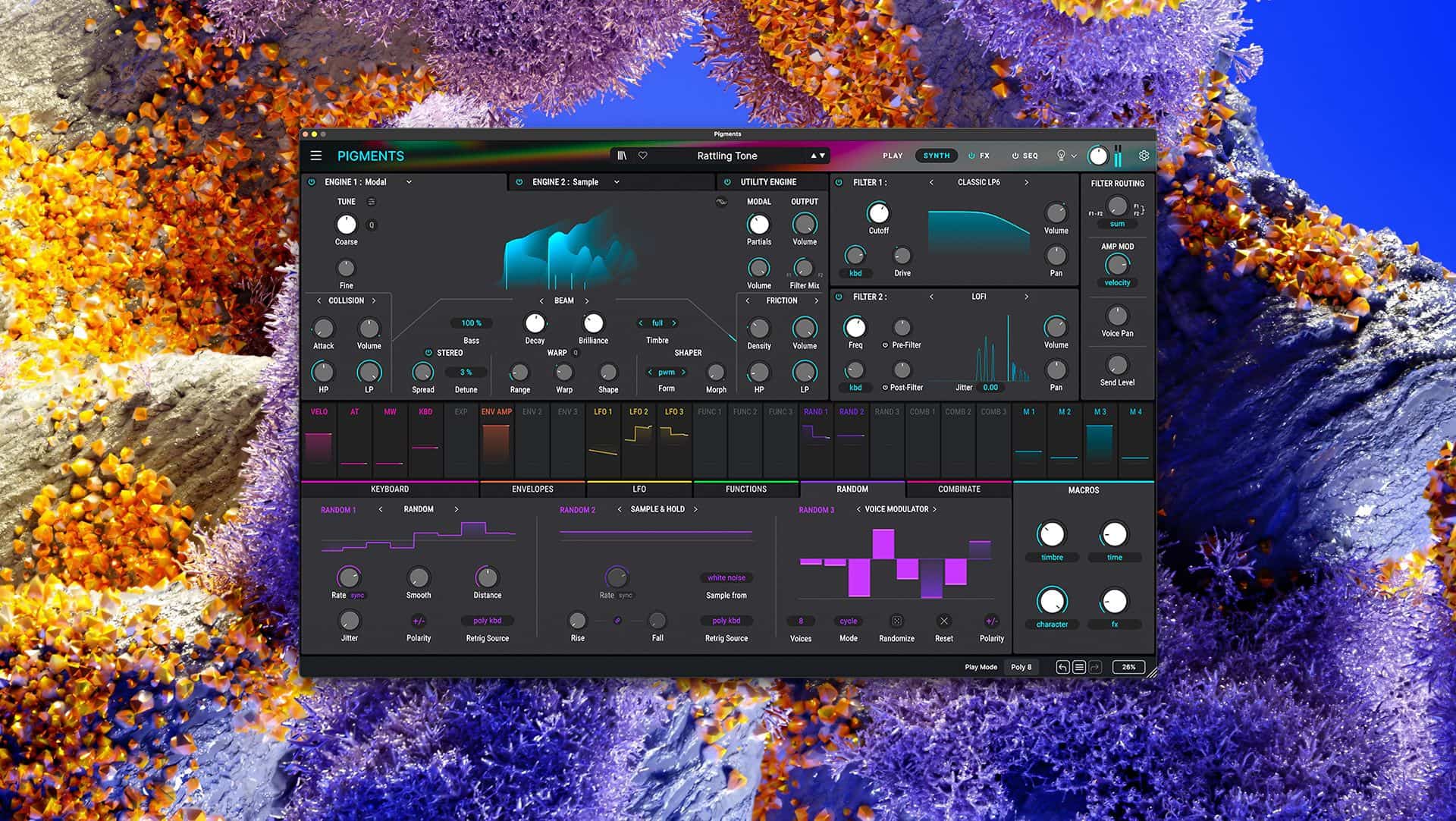Open the preset library browser icon
The width and height of the screenshot is (1456, 821).
(622, 156)
